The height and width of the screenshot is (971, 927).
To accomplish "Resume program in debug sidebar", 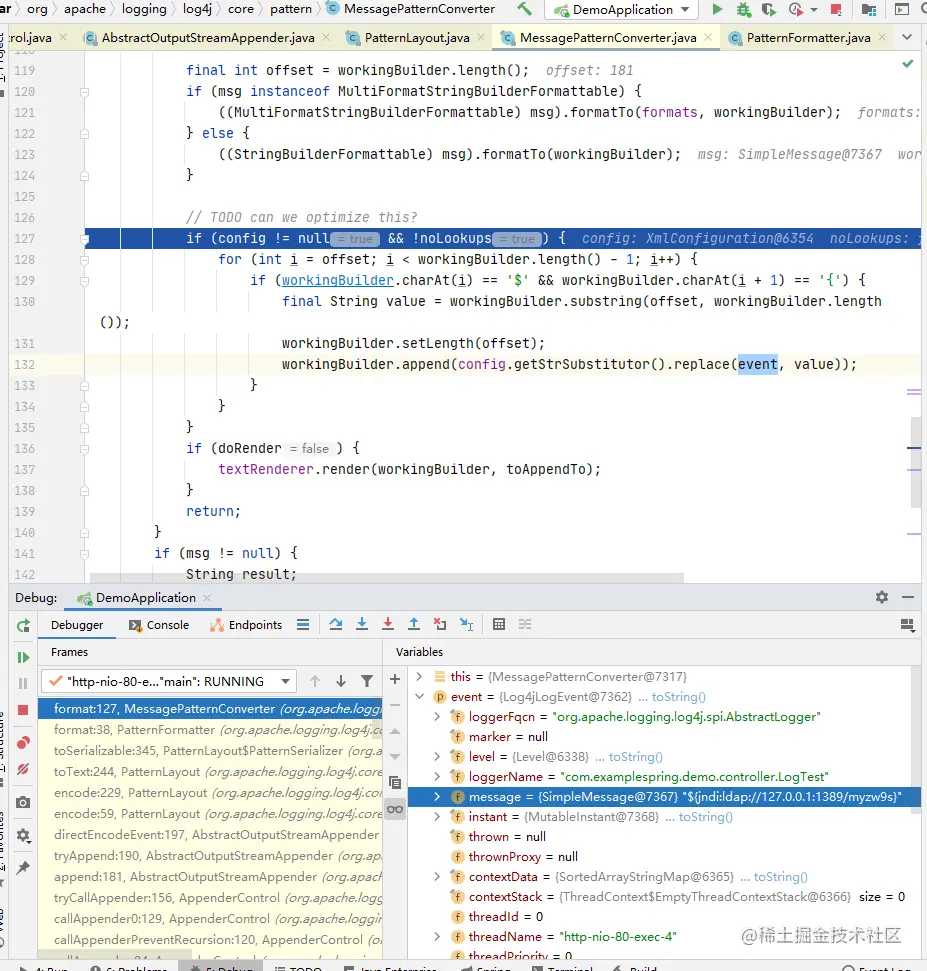I will (23, 657).
